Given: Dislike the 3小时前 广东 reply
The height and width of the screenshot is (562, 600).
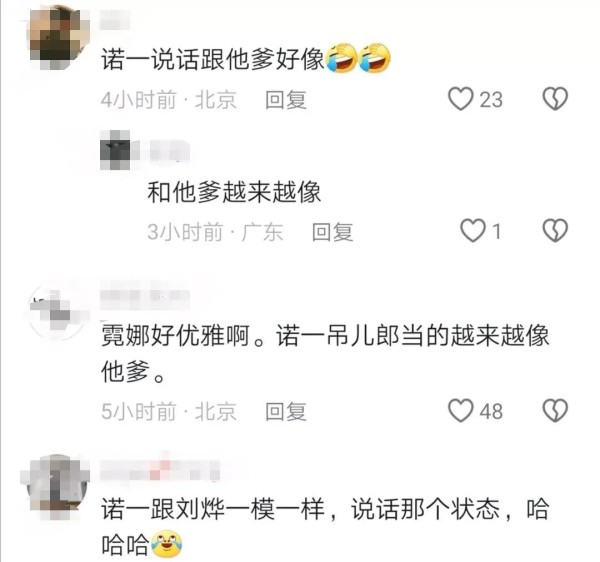Looking at the screenshot, I should [555, 230].
